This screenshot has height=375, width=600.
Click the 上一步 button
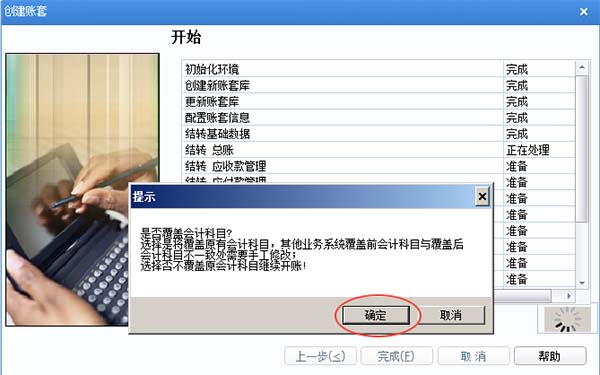(x=320, y=356)
